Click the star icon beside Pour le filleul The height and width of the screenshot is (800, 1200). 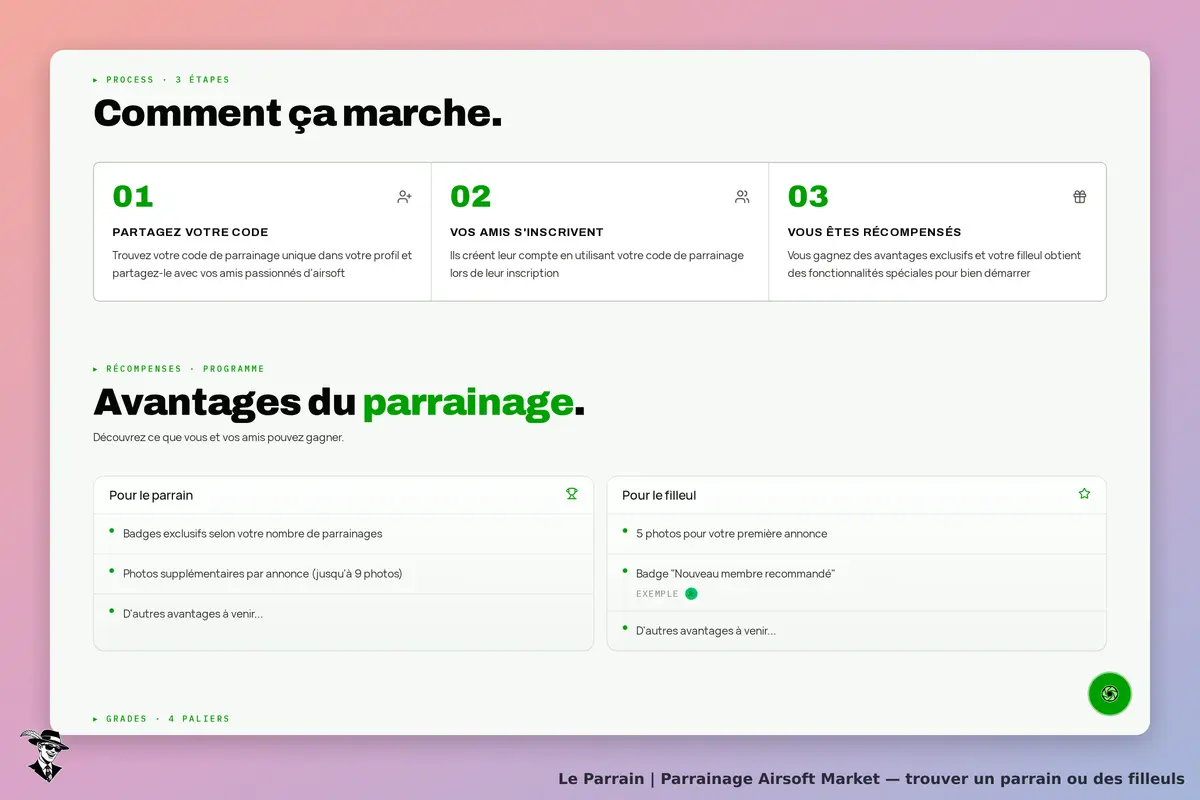(x=1084, y=494)
